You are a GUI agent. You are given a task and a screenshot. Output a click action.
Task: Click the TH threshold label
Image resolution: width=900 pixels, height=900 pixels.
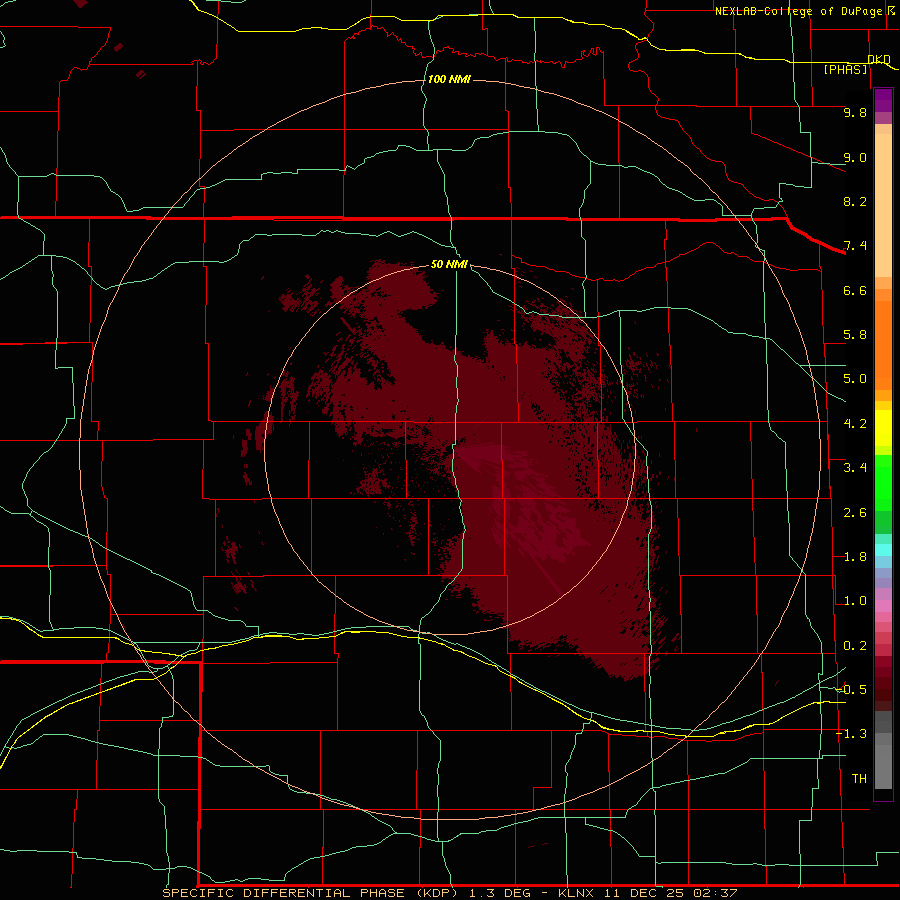point(859,779)
